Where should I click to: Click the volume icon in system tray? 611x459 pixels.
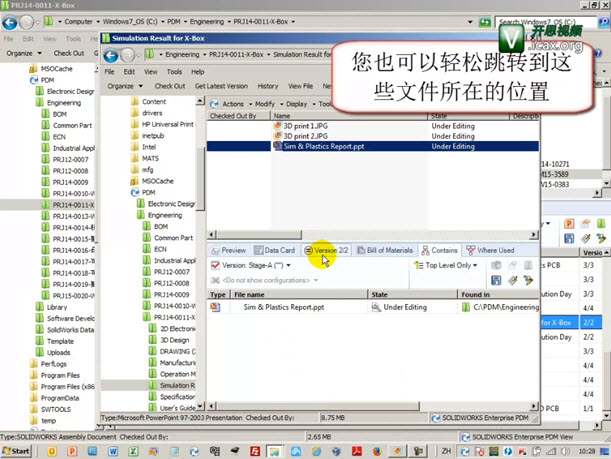pos(565,451)
